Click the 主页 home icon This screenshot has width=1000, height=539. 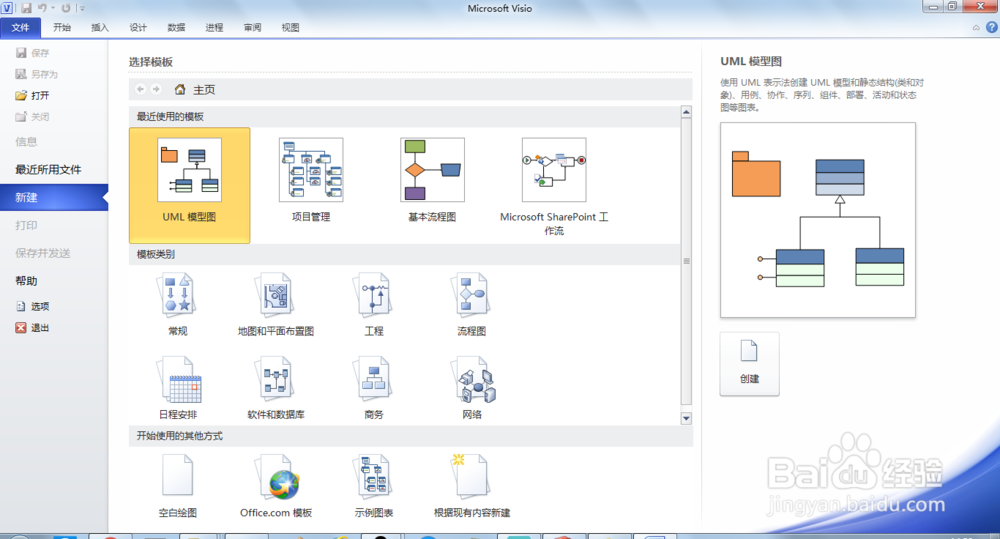(x=180, y=89)
